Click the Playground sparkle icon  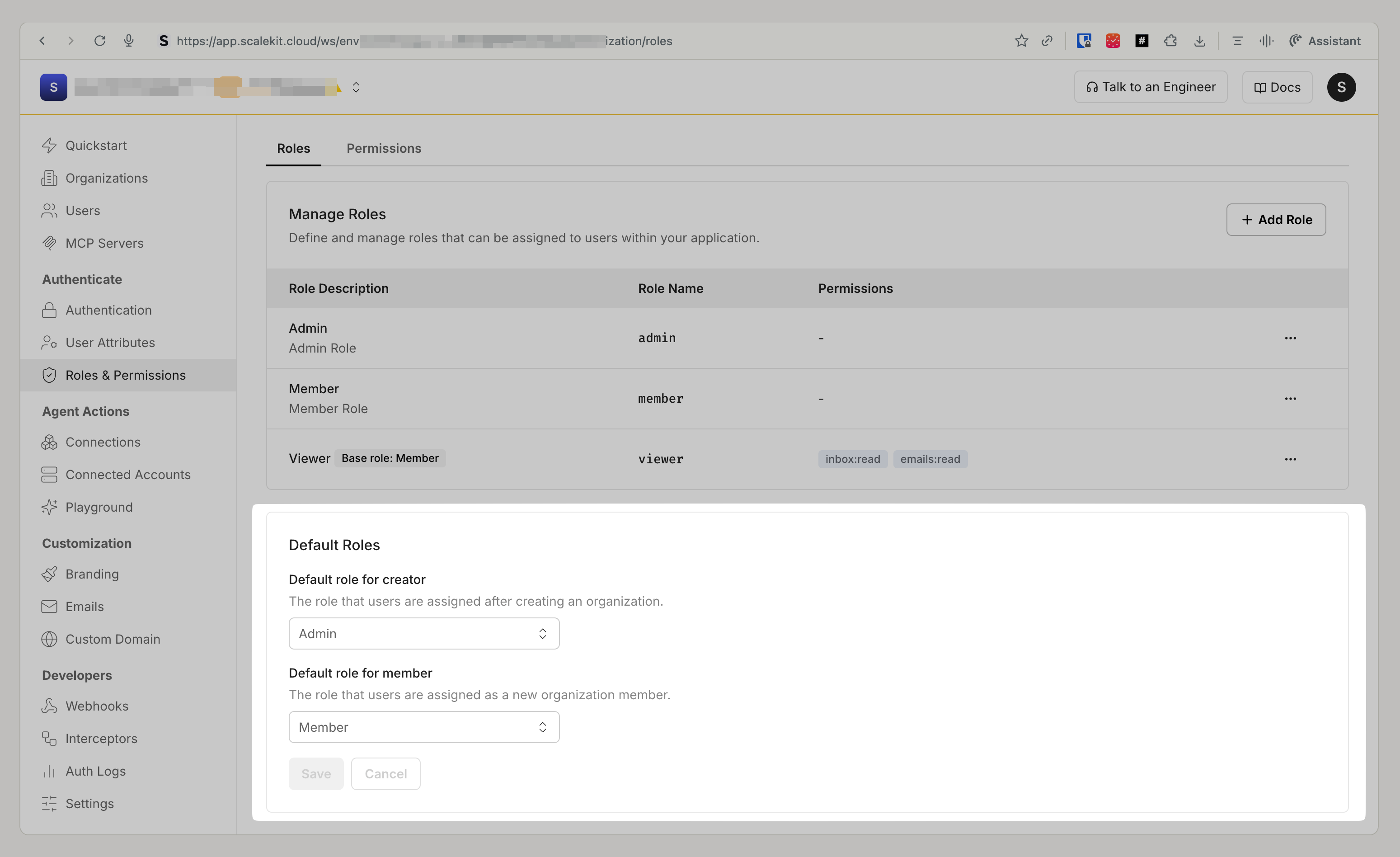(x=49, y=507)
